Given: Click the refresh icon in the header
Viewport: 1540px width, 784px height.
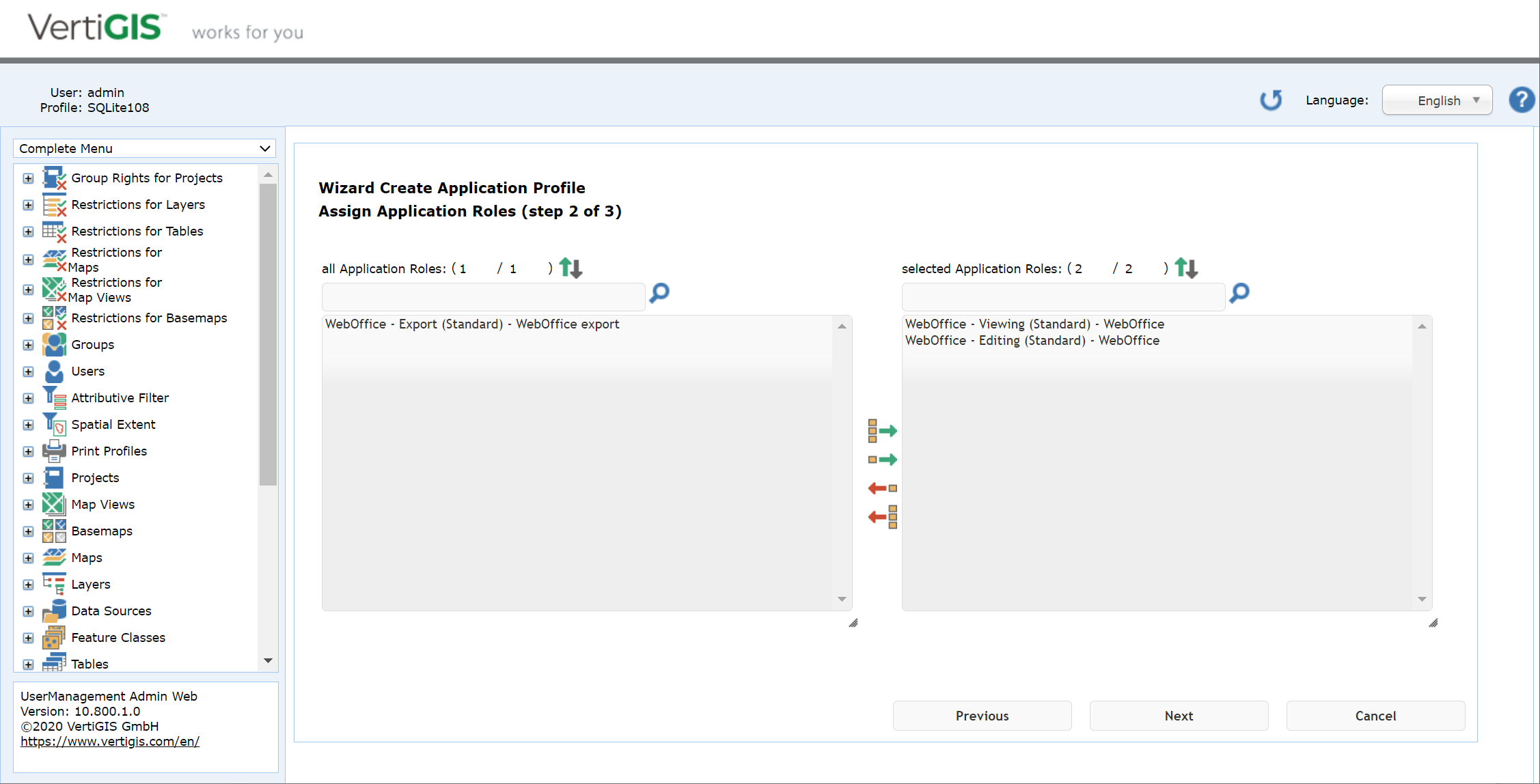Looking at the screenshot, I should [x=1271, y=100].
